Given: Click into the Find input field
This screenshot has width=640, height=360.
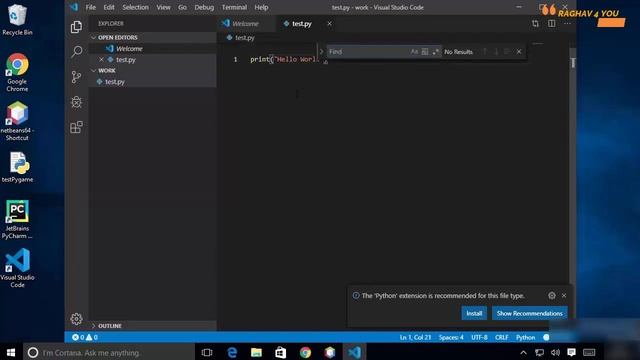Looking at the screenshot, I should (368, 52).
